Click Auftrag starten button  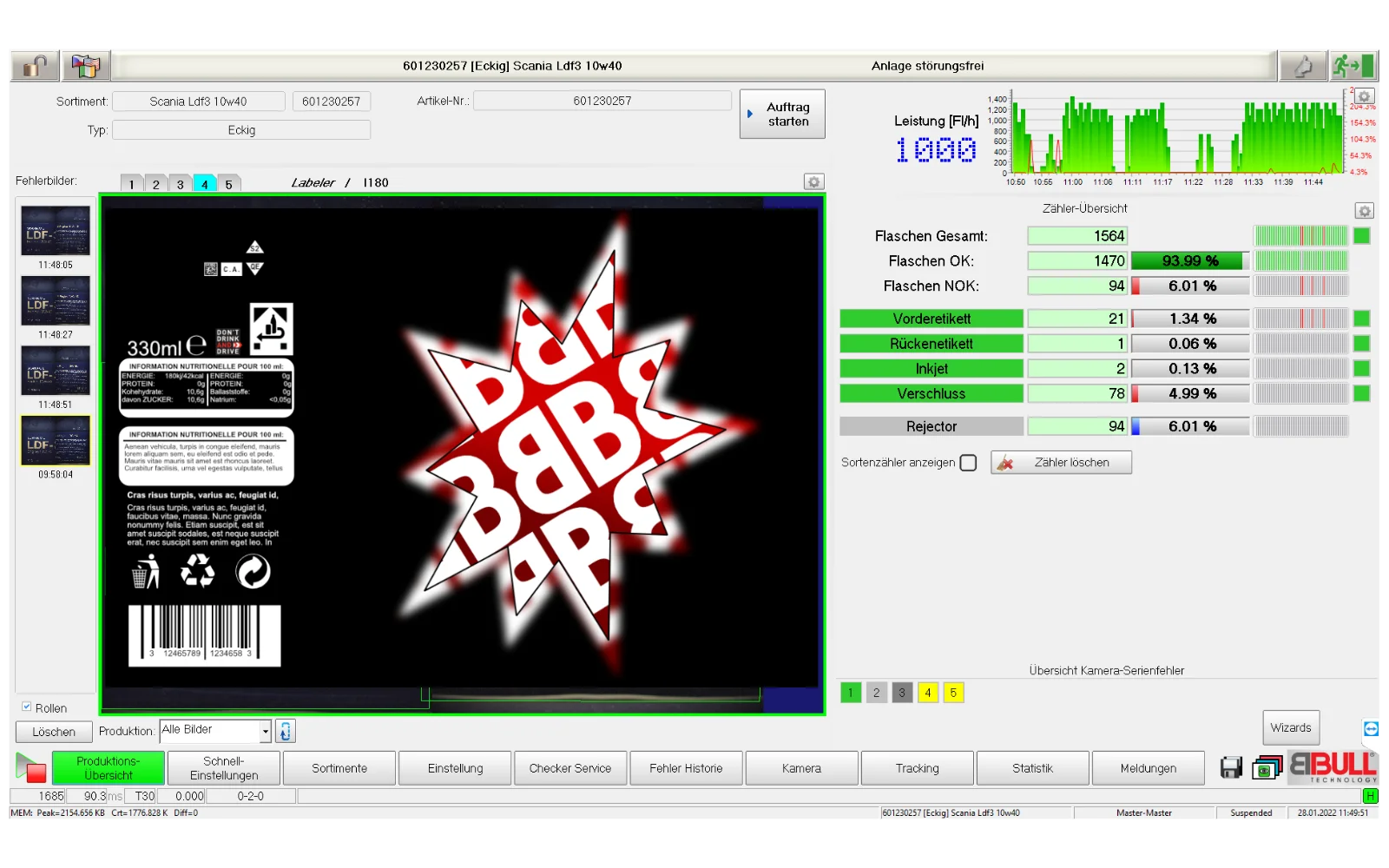[782, 114]
